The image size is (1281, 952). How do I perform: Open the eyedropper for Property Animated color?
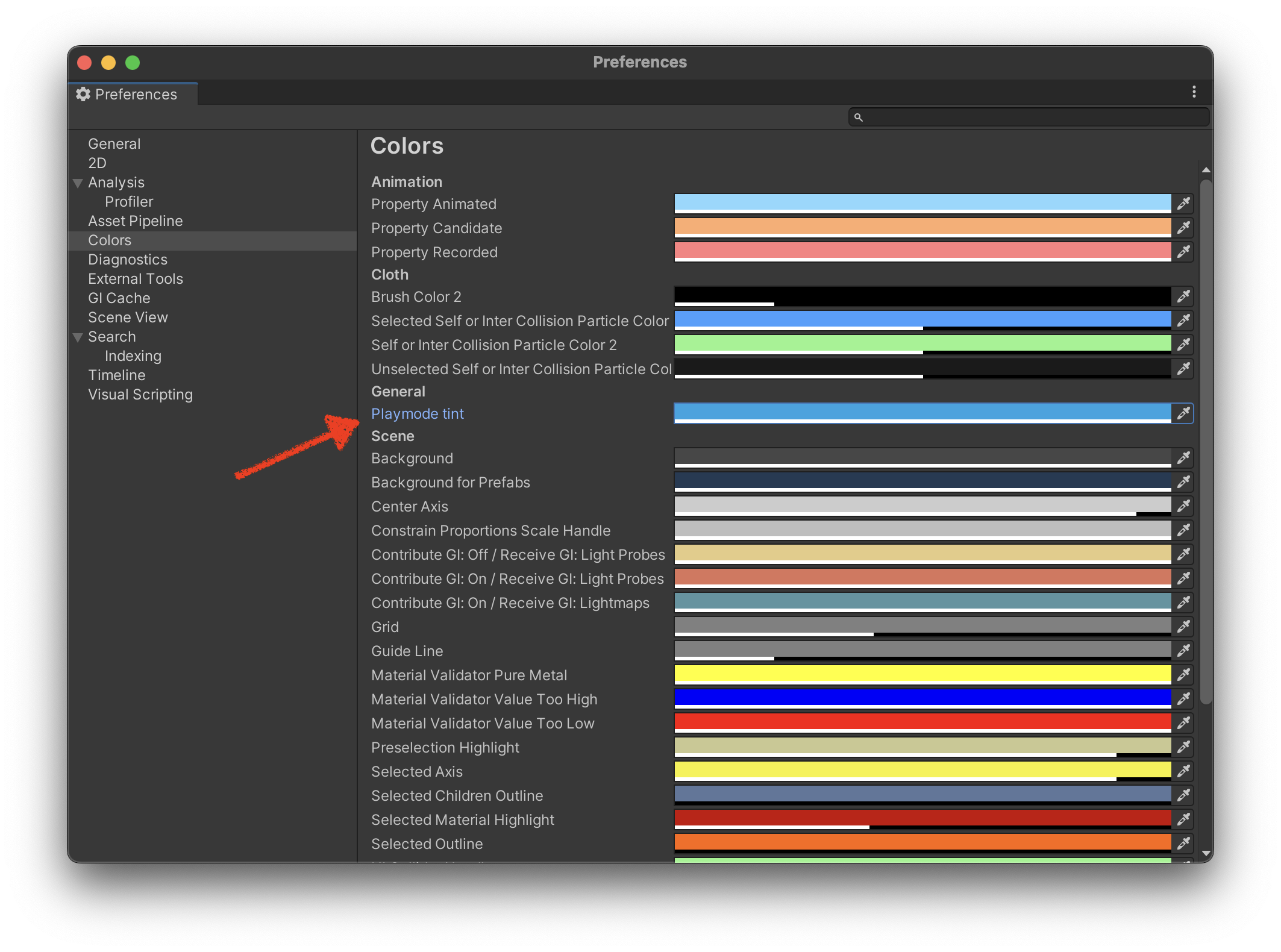(x=1182, y=204)
